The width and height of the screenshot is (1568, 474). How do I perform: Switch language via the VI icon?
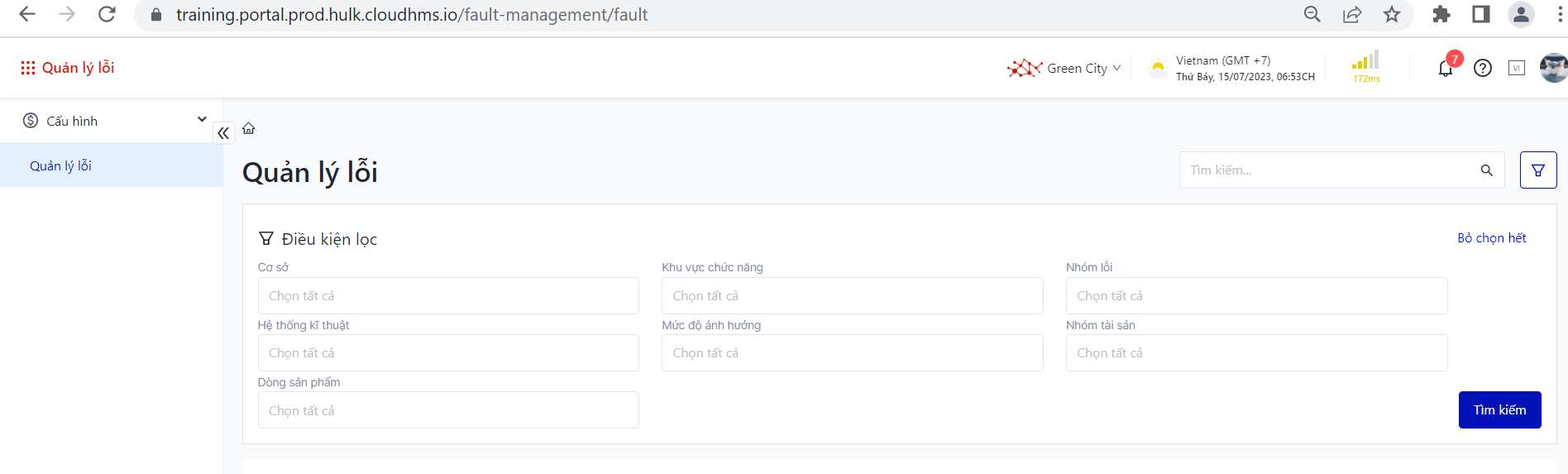point(1517,69)
